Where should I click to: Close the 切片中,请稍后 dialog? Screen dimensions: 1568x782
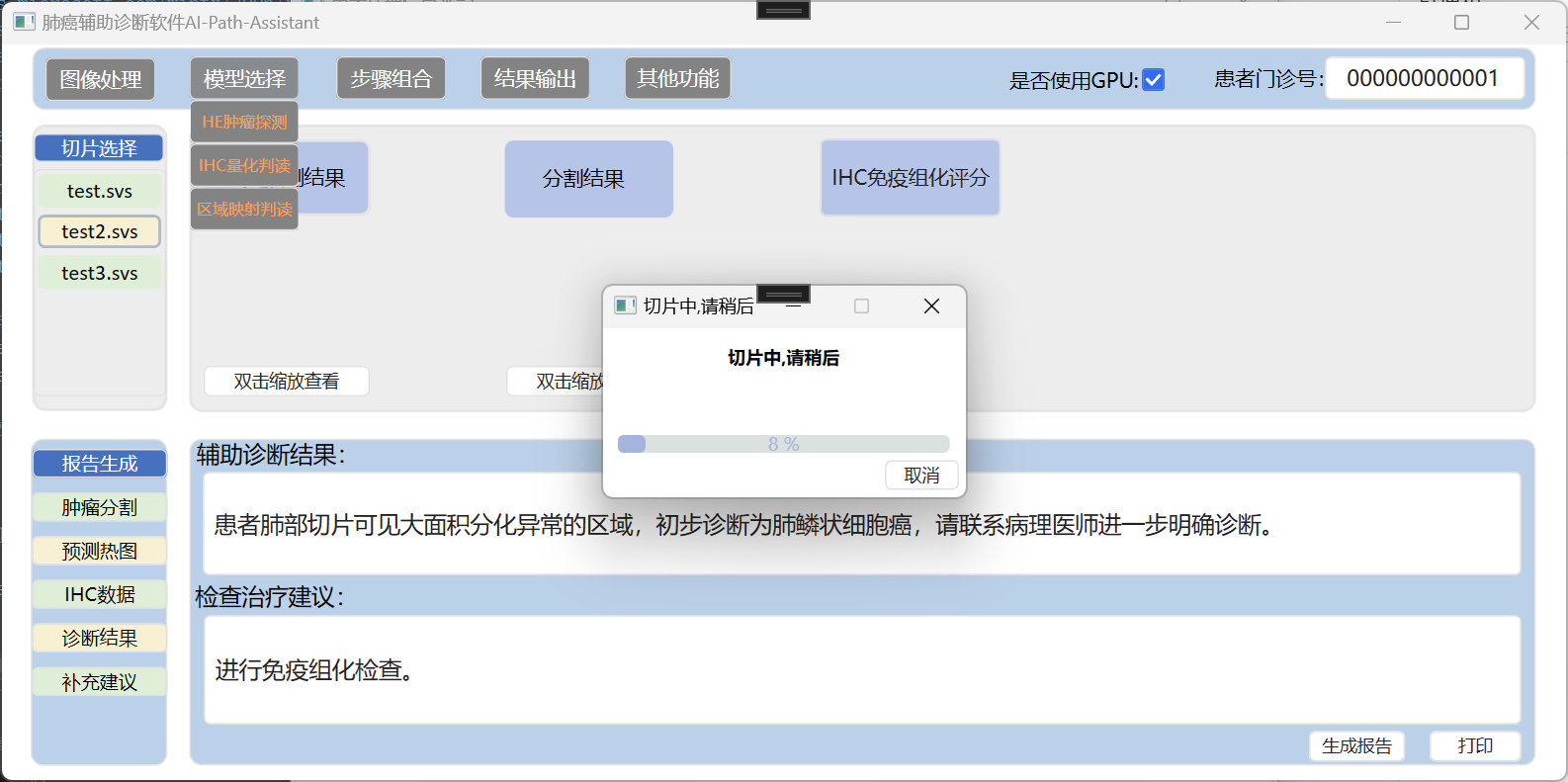[931, 306]
